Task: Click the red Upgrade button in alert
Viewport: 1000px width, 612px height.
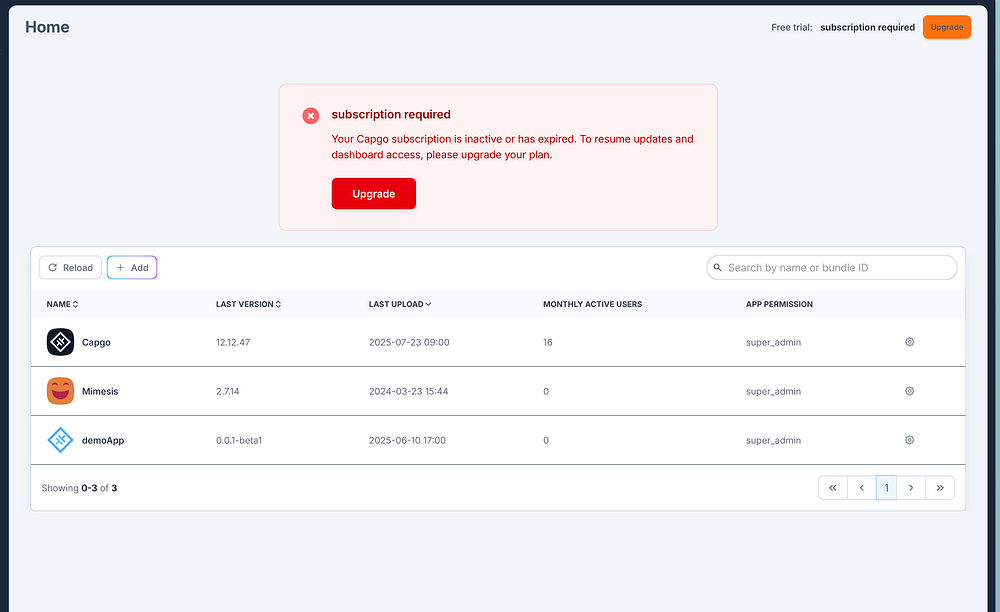Action: point(374,194)
